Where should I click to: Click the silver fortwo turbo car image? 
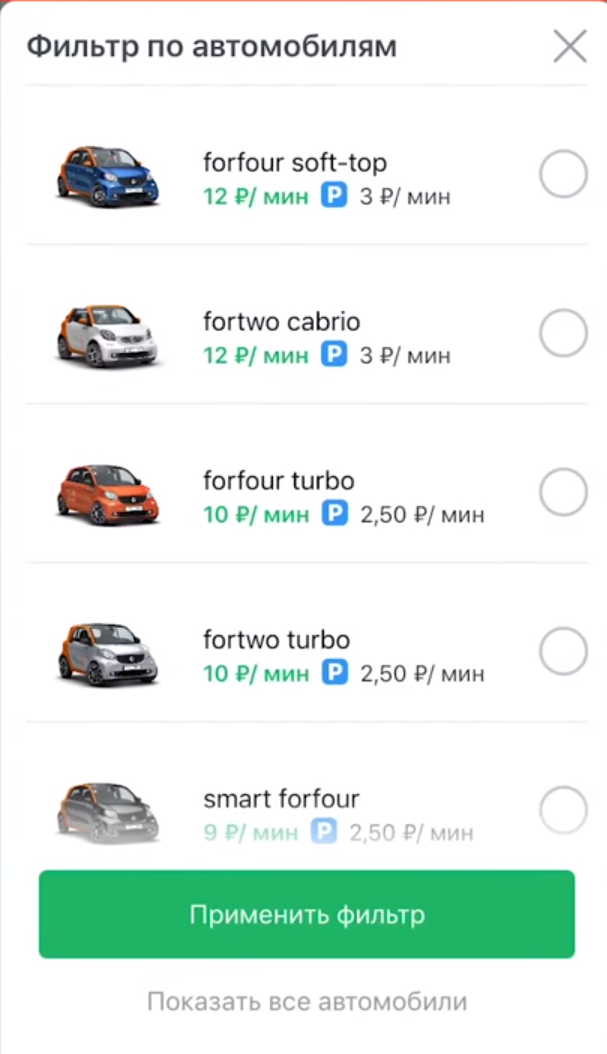click(107, 653)
